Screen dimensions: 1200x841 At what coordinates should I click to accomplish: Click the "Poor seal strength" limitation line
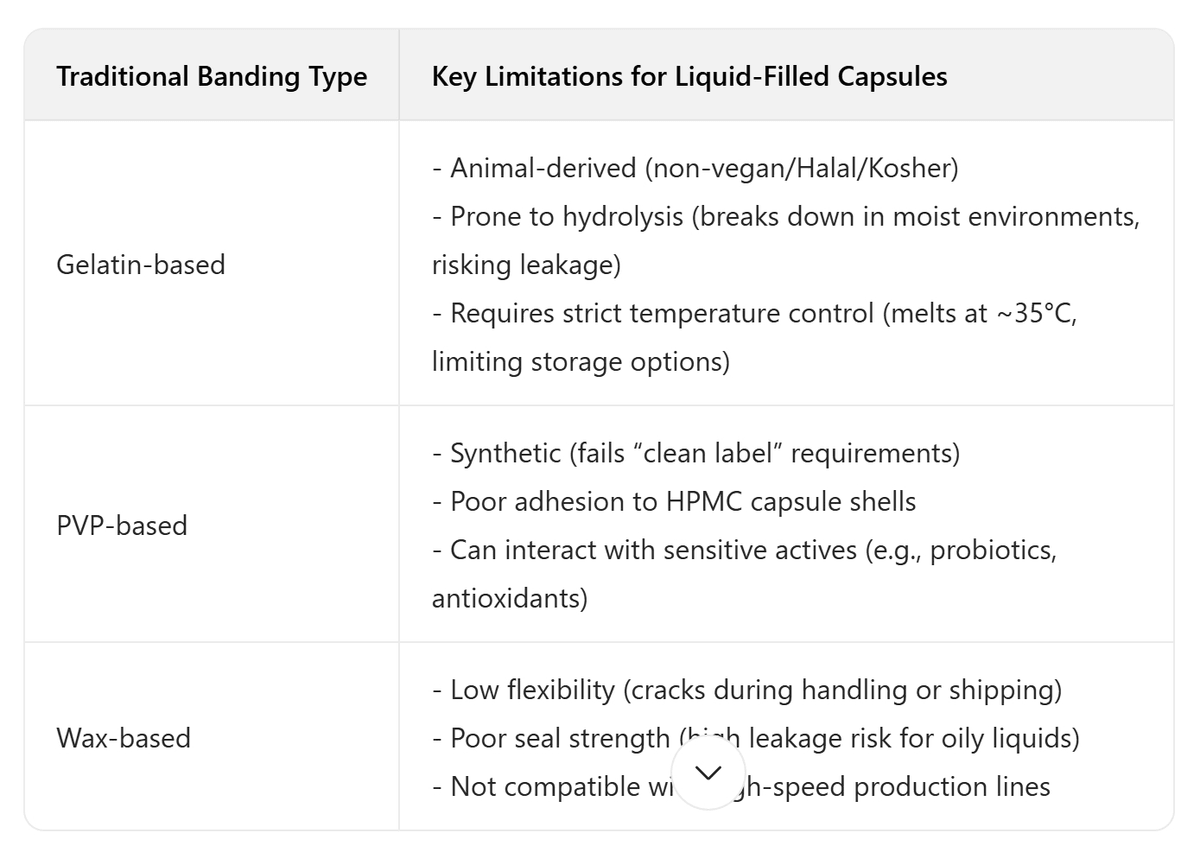560,738
